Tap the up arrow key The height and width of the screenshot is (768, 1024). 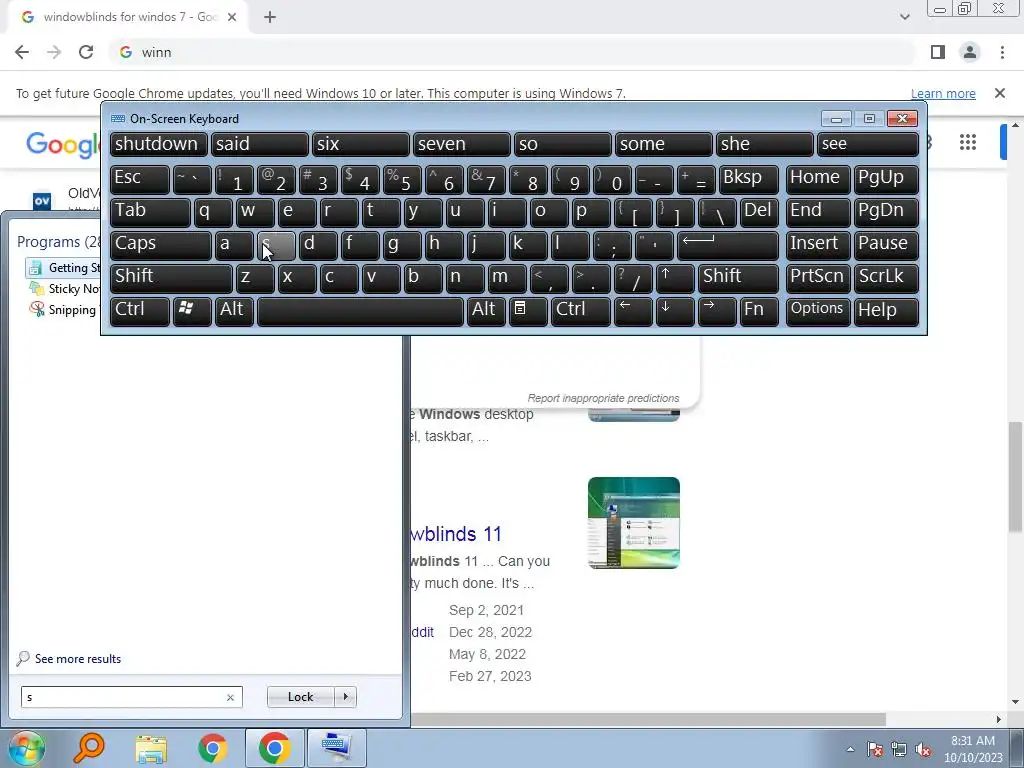(x=675, y=278)
